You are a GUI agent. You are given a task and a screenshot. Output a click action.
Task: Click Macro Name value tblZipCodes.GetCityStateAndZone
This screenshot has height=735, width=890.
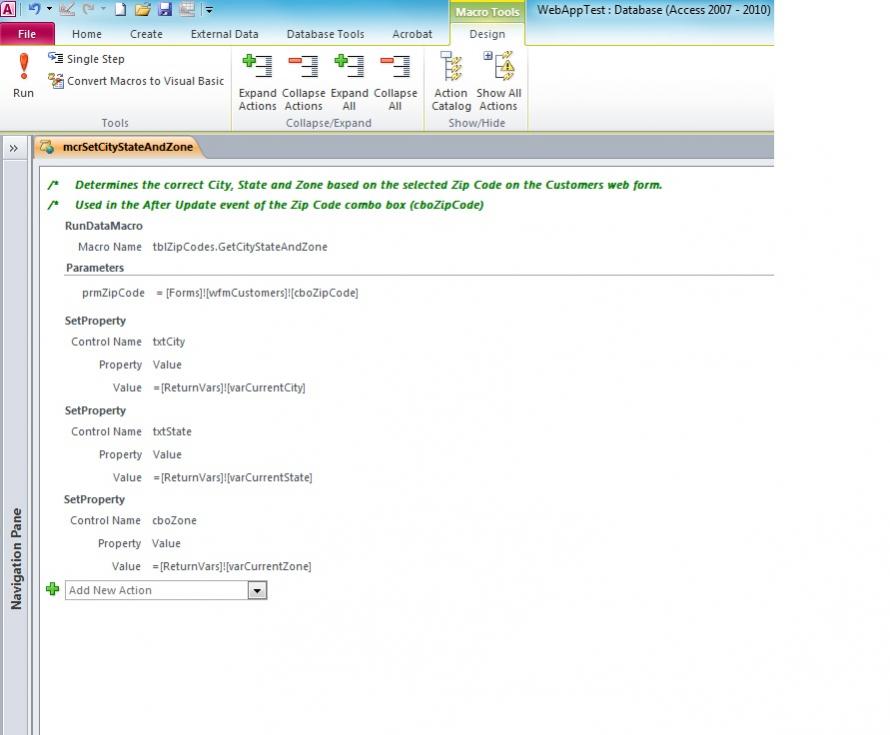click(240, 247)
